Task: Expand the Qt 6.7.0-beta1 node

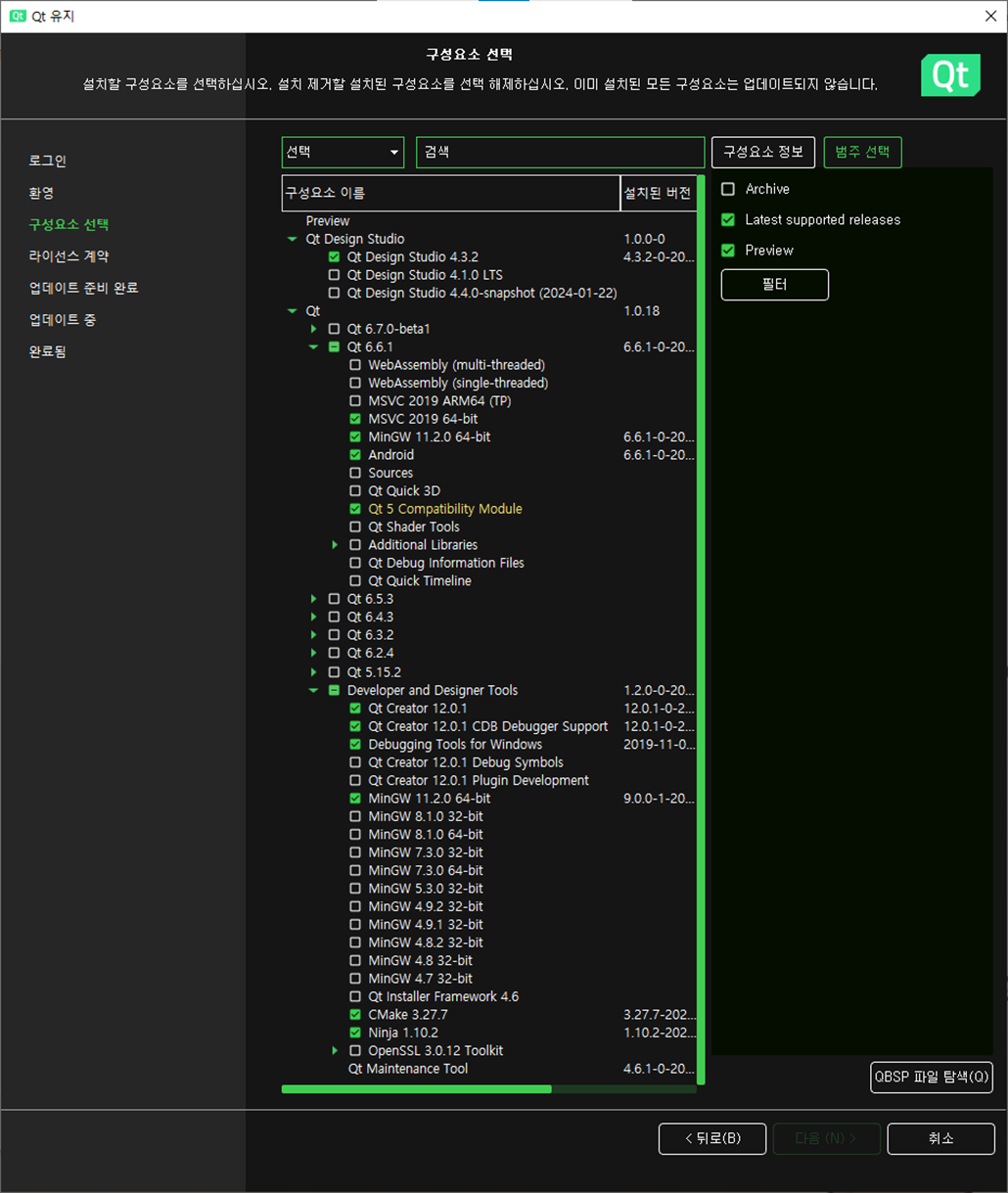Action: point(313,329)
